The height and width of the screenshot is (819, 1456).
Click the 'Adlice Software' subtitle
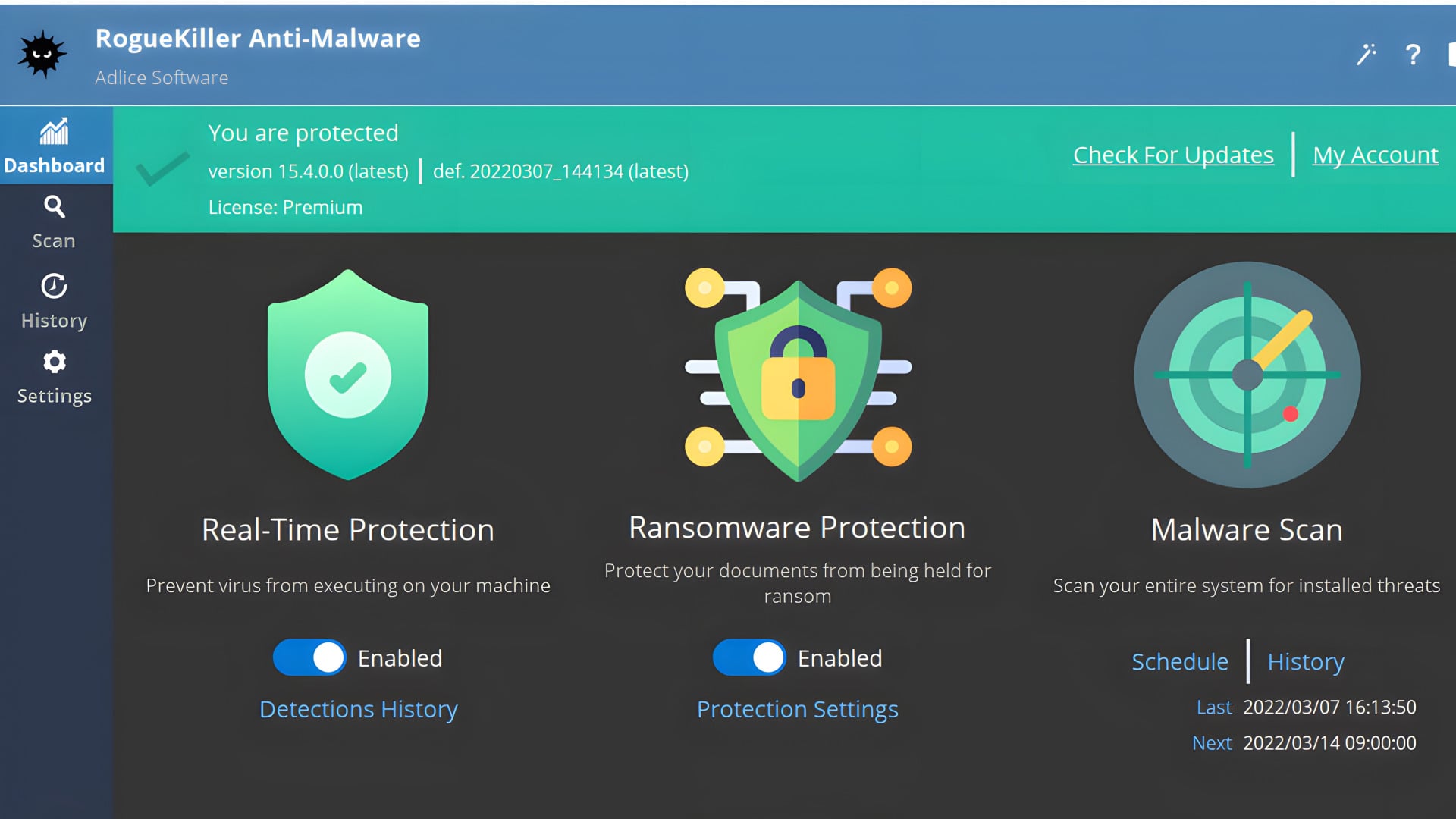pyautogui.click(x=162, y=77)
